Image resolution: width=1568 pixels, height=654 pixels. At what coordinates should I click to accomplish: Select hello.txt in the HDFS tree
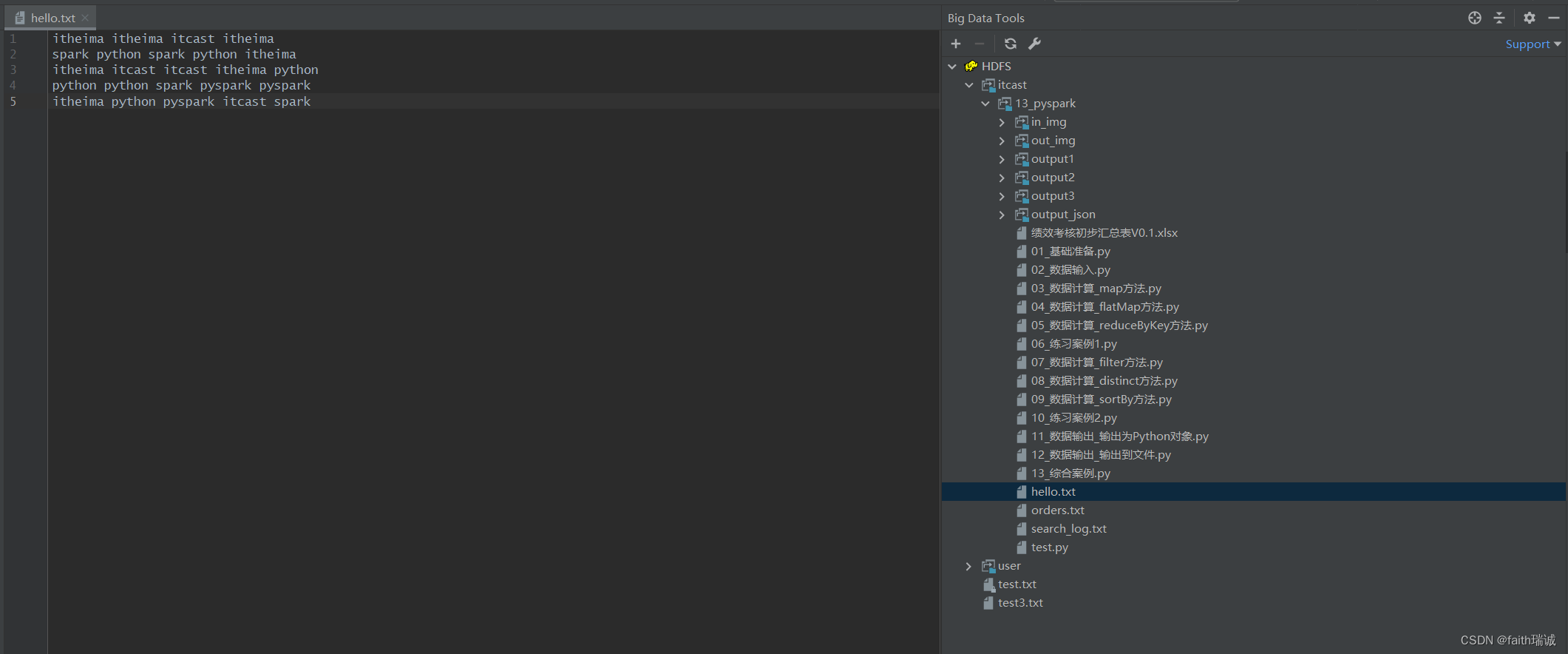coord(1053,492)
